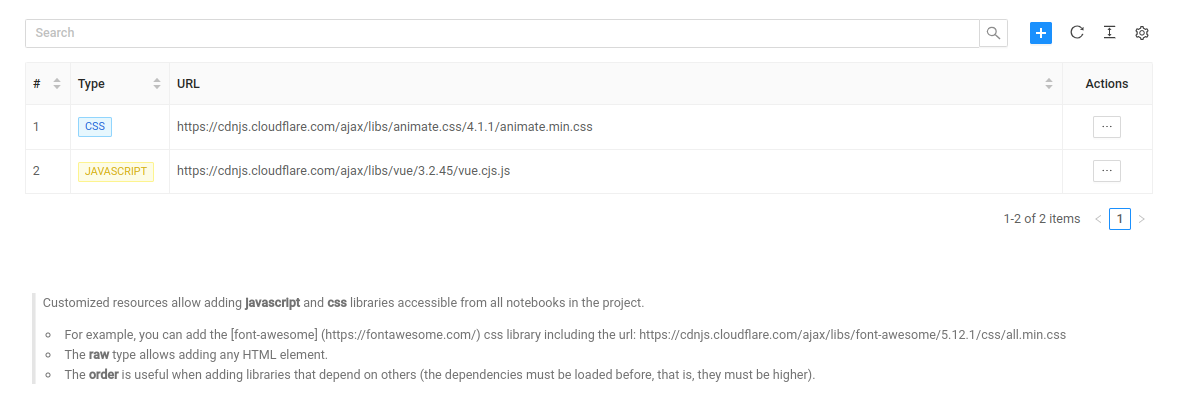This screenshot has width=1179, height=405.
Task: Sort table by # column
Action: click(56, 84)
